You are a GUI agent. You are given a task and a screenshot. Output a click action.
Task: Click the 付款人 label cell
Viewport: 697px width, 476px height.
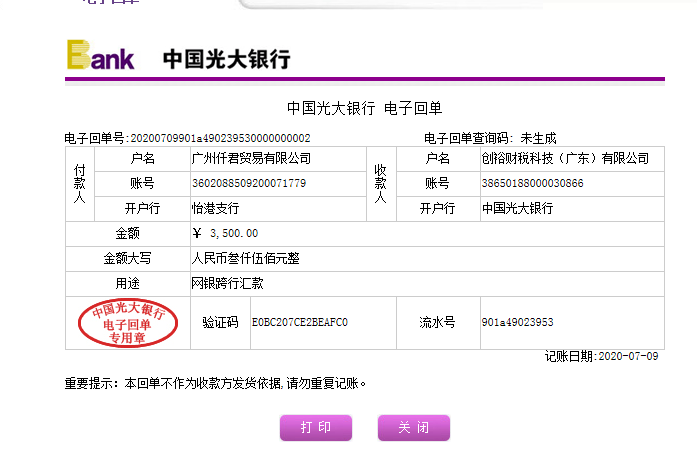[80, 184]
